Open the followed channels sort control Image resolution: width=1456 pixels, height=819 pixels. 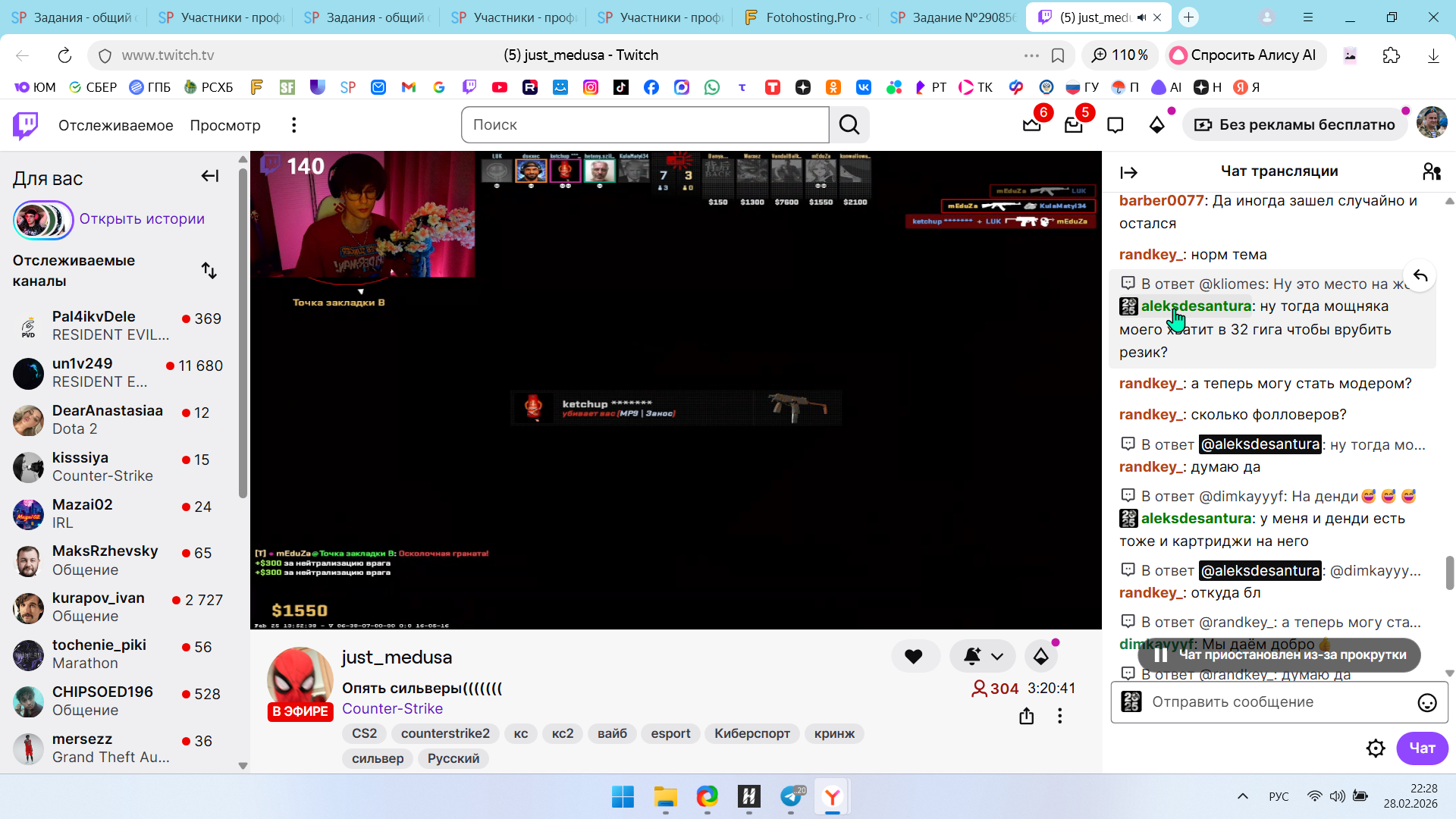[209, 271]
